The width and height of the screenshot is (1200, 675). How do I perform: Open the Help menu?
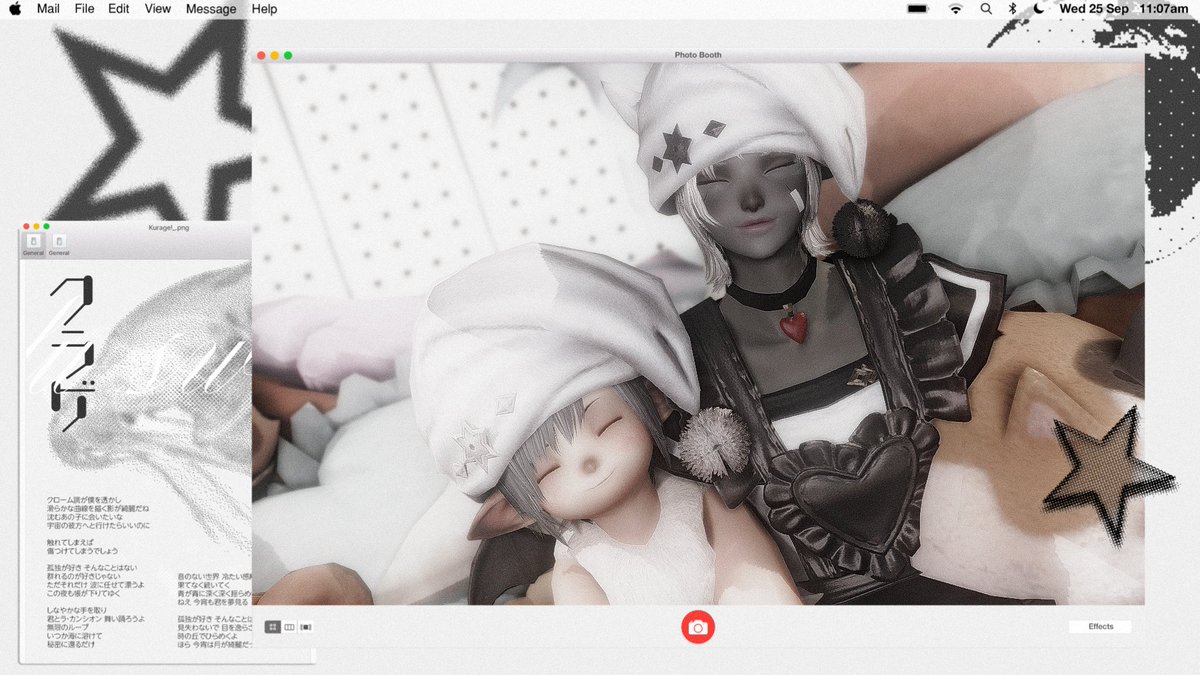(264, 9)
